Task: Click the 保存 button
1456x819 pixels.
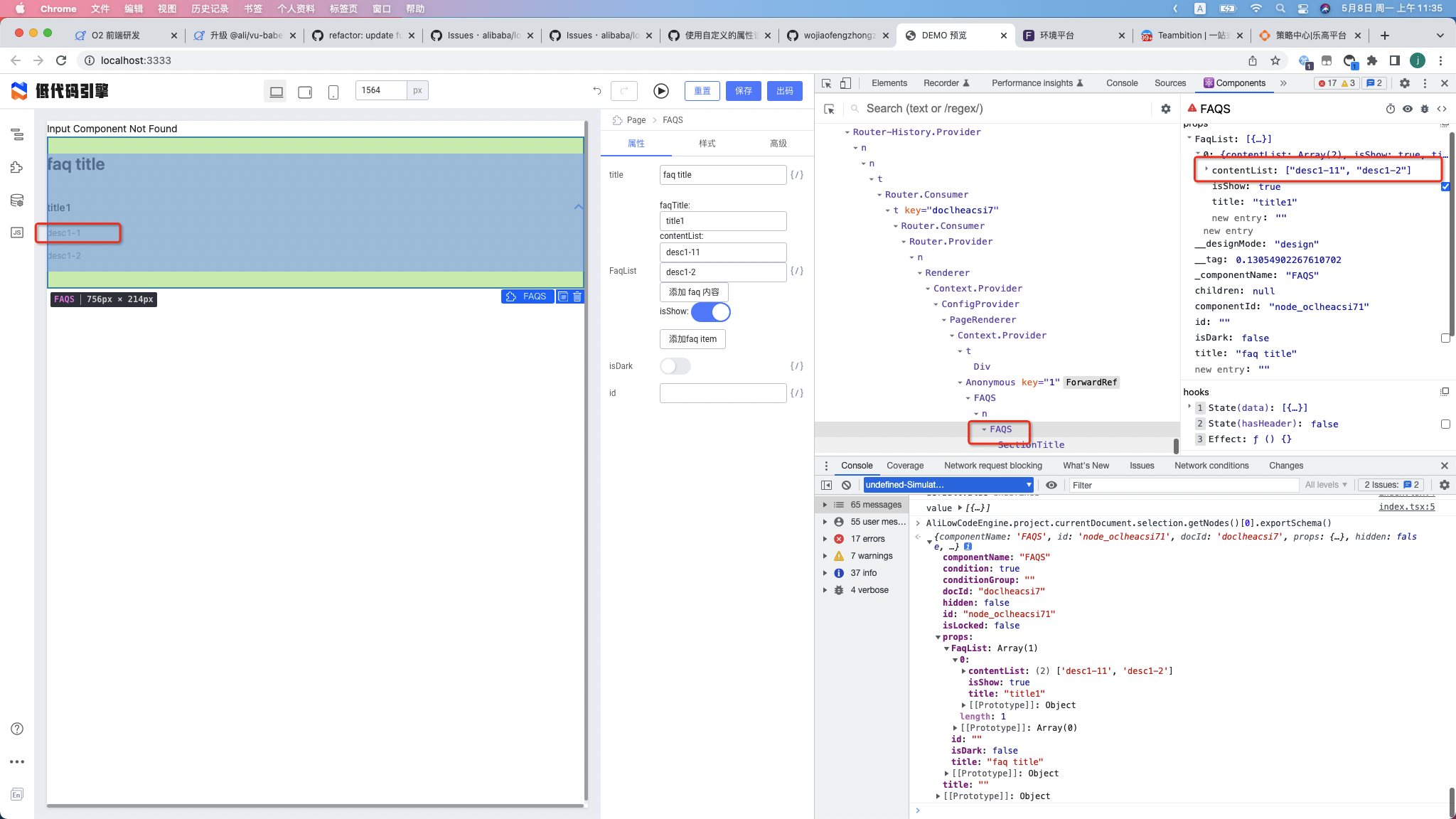Action: (743, 91)
